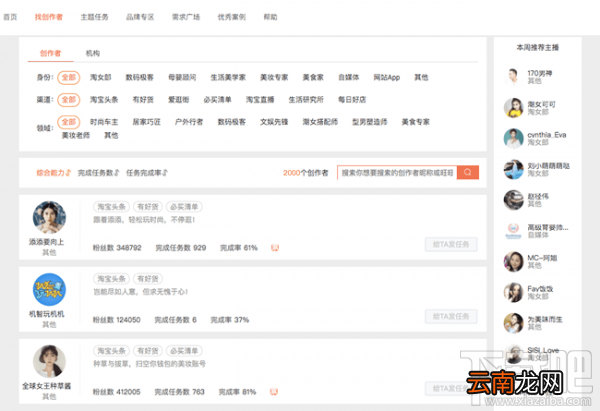The height and width of the screenshot is (411, 600).
Task: Open SISI_Love name in recommended anchors
Action: coord(543,350)
